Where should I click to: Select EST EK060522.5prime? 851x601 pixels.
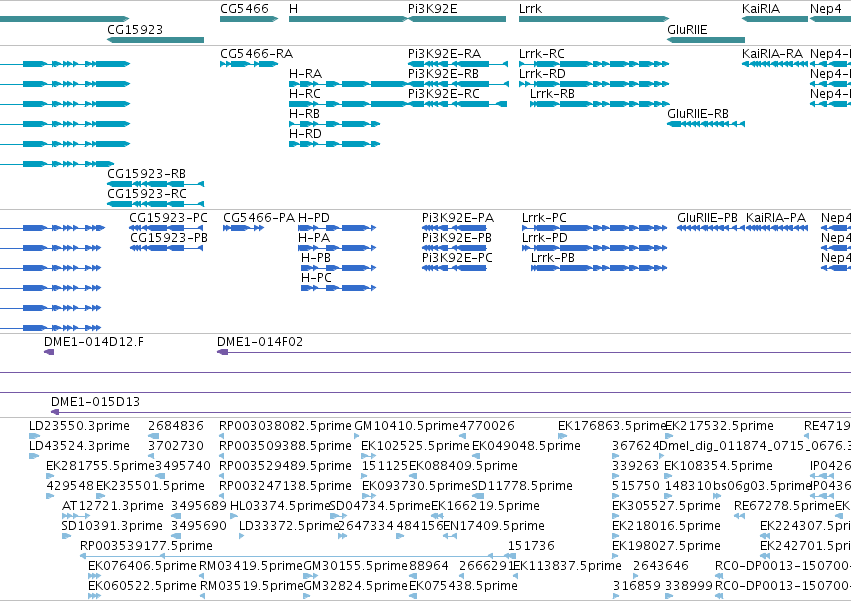pos(94,596)
